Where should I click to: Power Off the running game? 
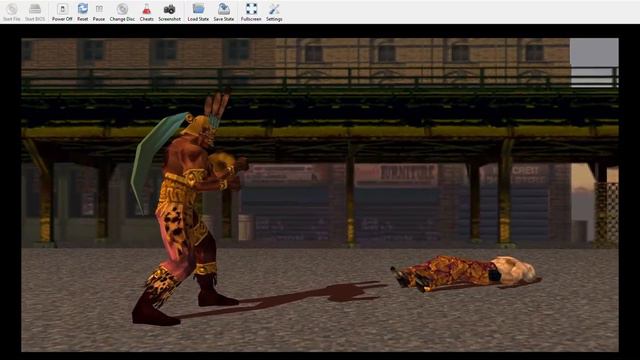pyautogui.click(x=62, y=12)
